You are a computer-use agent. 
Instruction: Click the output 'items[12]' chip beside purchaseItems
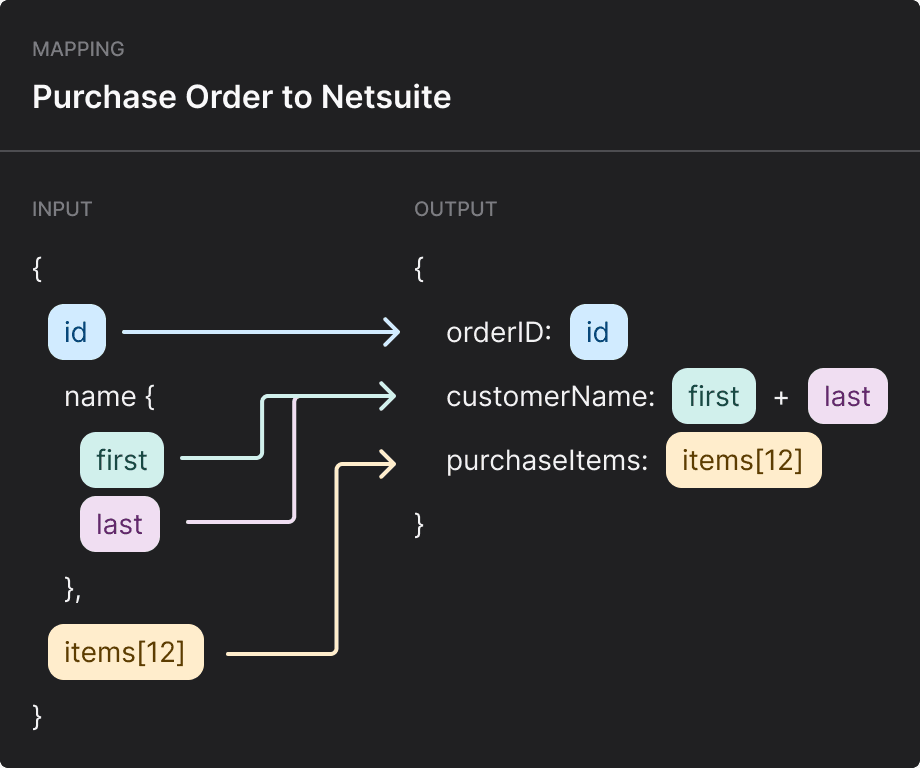click(743, 460)
